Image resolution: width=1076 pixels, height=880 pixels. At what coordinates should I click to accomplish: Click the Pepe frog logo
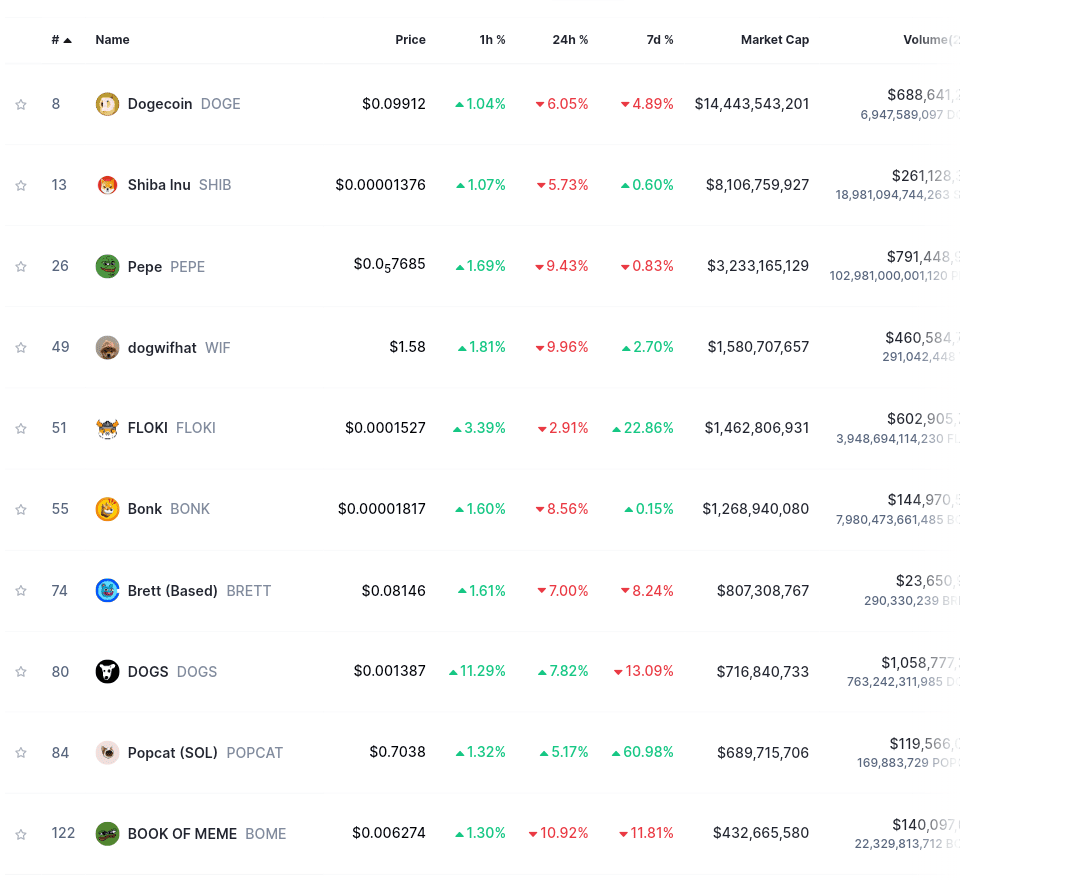tap(107, 266)
